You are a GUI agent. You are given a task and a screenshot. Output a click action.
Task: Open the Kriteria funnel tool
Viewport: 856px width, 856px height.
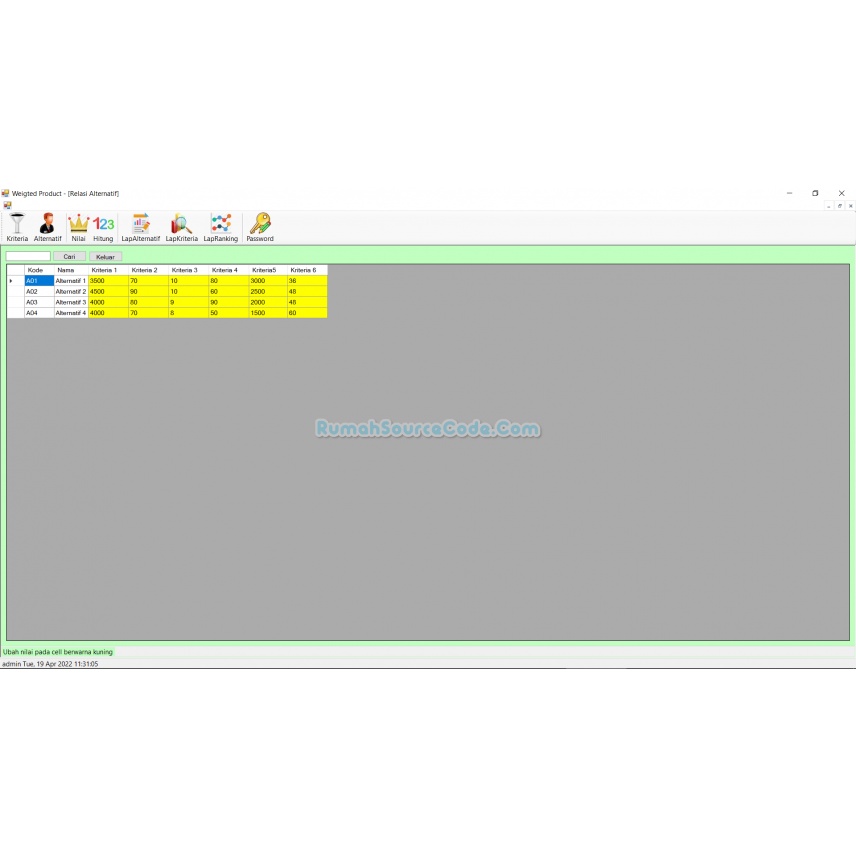17,227
